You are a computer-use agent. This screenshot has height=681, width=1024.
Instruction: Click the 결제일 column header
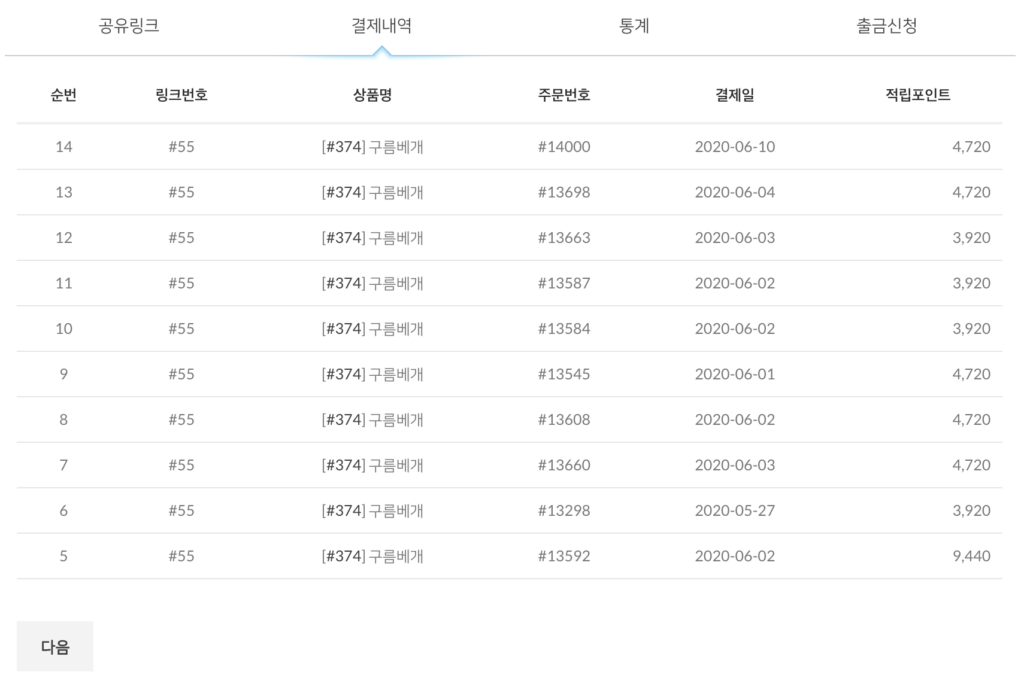pos(735,95)
